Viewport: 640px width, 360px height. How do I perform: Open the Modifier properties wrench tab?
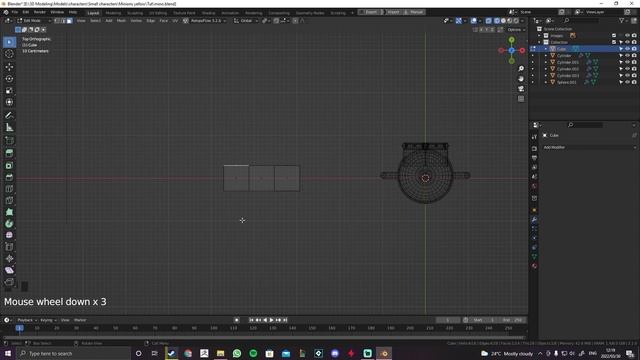point(534,220)
